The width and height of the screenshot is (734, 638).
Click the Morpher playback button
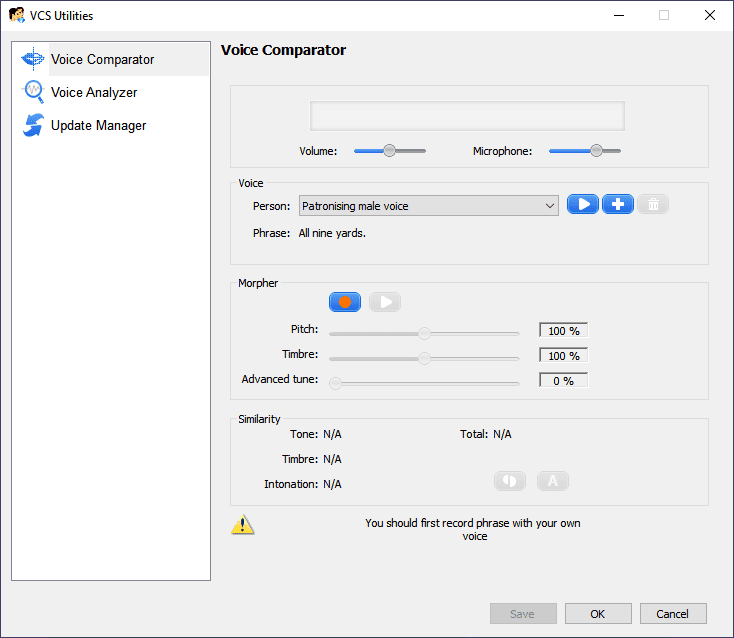385,302
